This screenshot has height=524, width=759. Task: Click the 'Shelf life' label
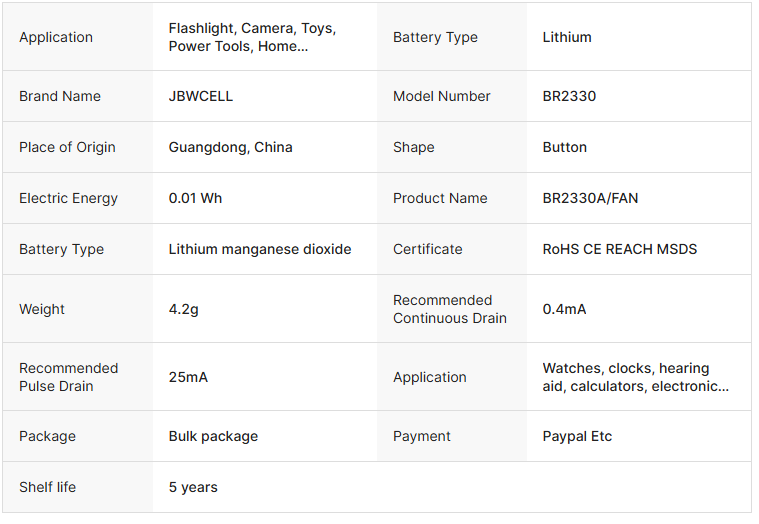tap(47, 487)
